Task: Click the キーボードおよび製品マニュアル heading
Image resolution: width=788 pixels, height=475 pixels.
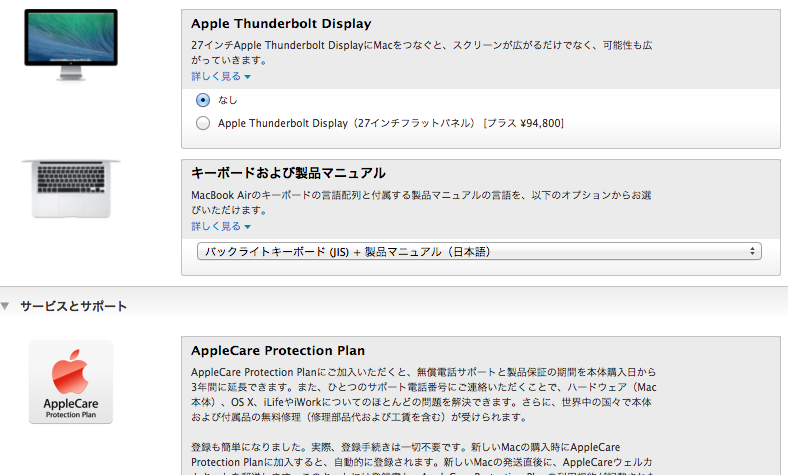Action: pyautogui.click(x=288, y=173)
